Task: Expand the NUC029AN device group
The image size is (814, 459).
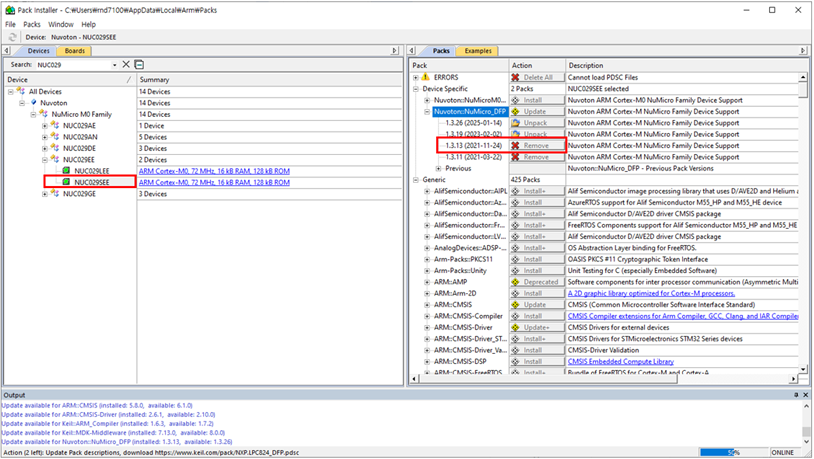Action: 45,138
